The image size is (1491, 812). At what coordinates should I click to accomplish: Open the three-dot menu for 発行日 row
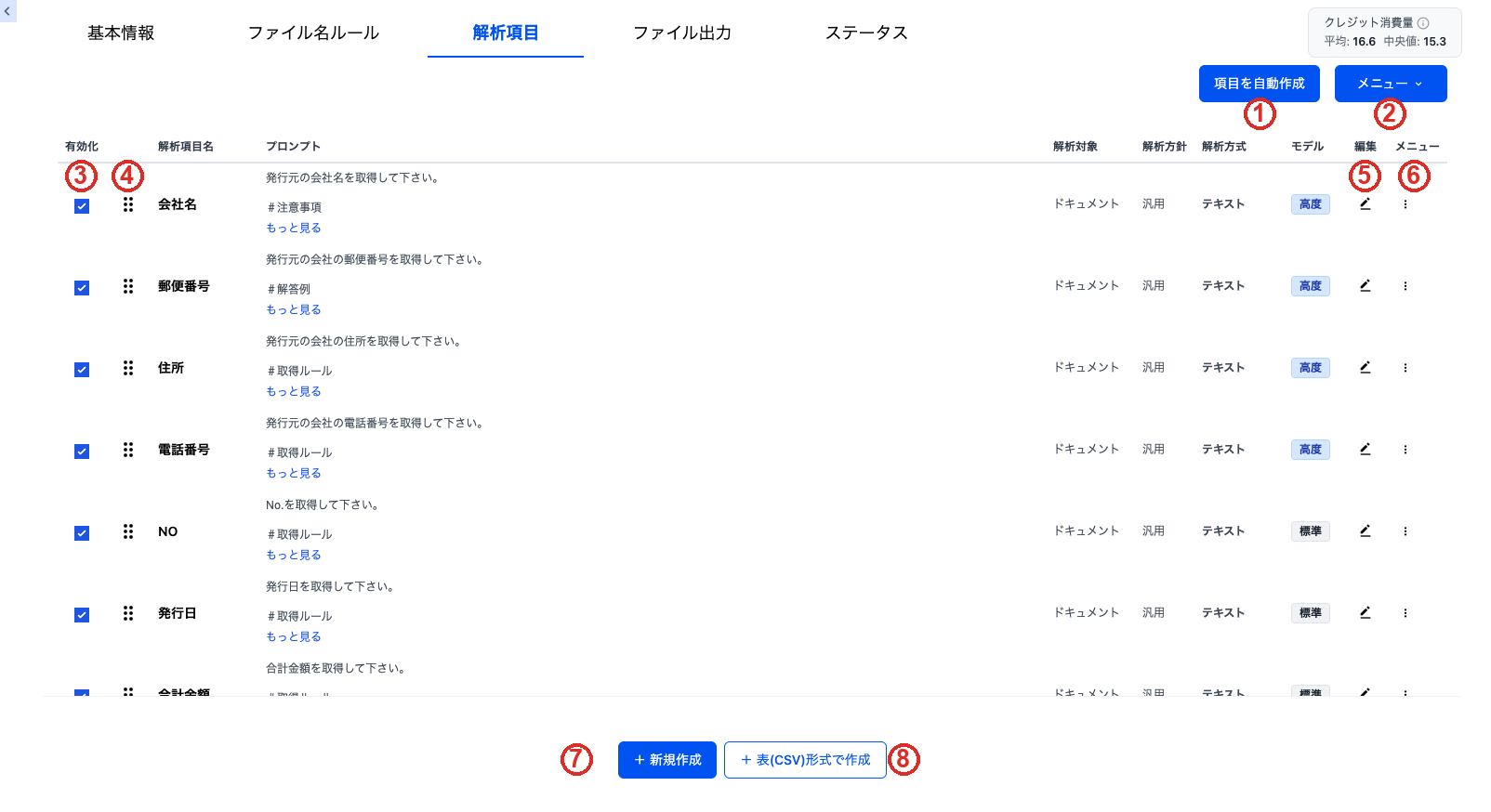coord(1405,613)
